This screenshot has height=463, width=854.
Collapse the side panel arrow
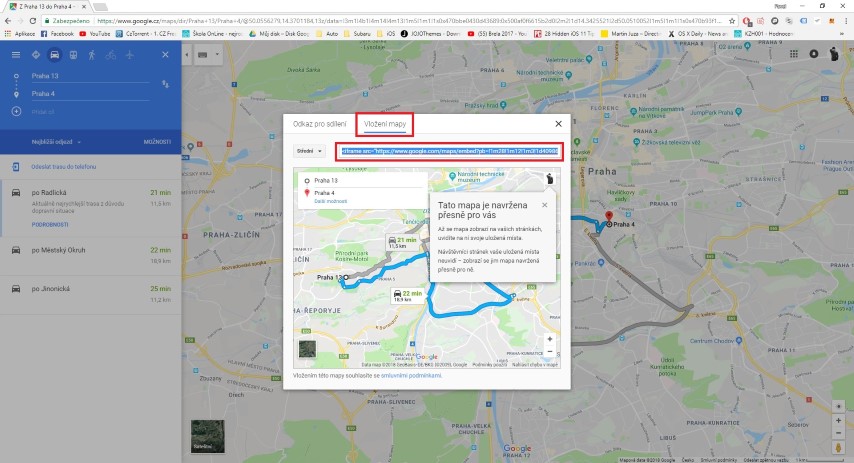point(187,55)
